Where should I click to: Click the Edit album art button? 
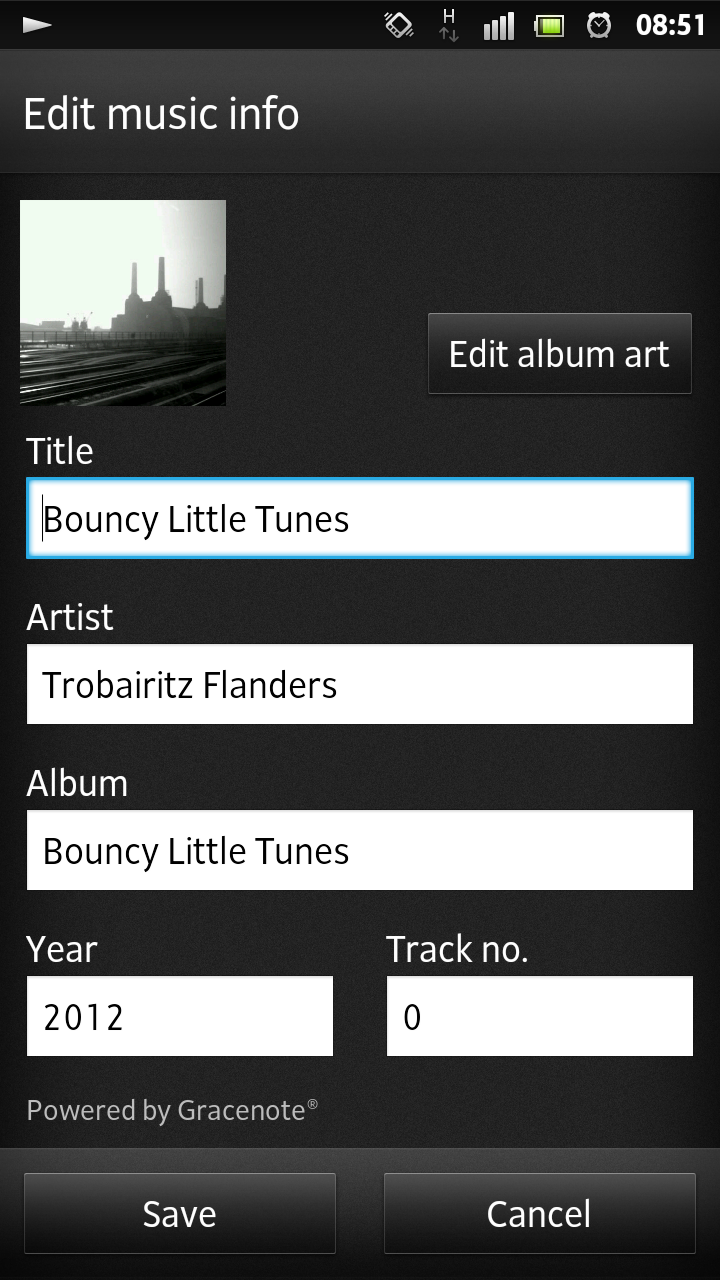click(x=560, y=354)
